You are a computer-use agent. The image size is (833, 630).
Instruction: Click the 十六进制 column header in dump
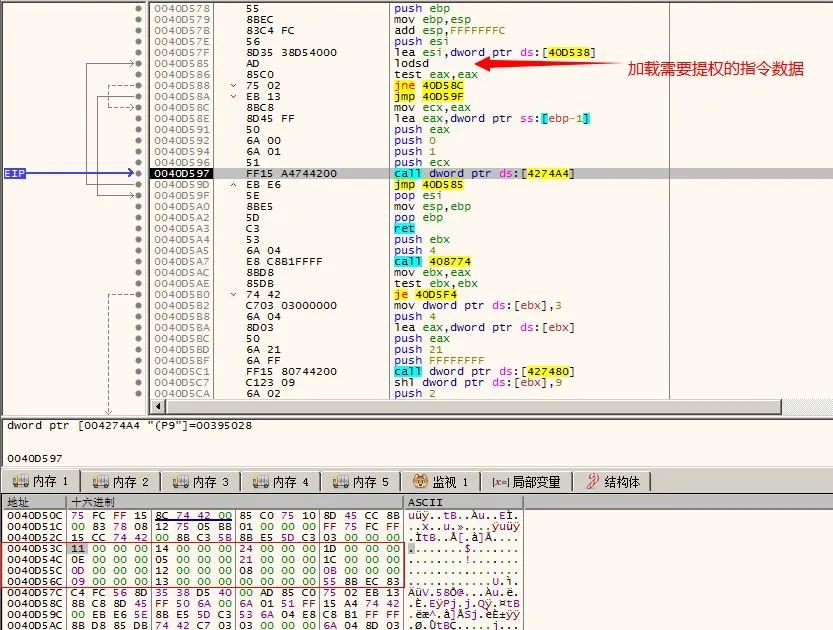92,501
